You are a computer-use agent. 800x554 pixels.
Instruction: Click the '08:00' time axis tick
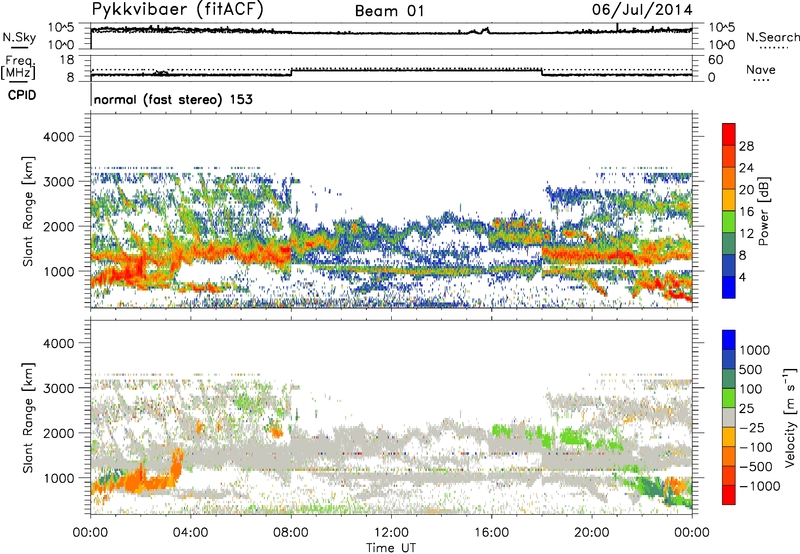[291, 533]
